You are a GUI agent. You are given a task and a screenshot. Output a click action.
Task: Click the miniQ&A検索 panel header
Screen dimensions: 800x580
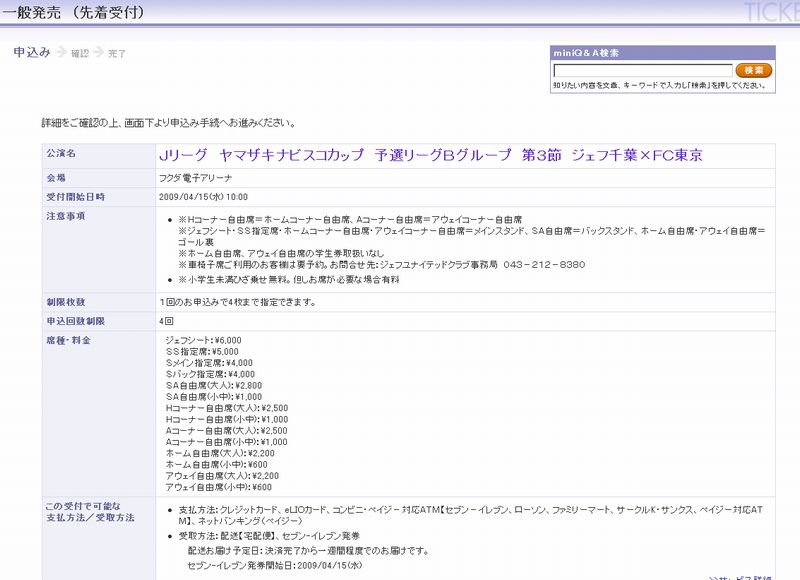click(x=663, y=53)
